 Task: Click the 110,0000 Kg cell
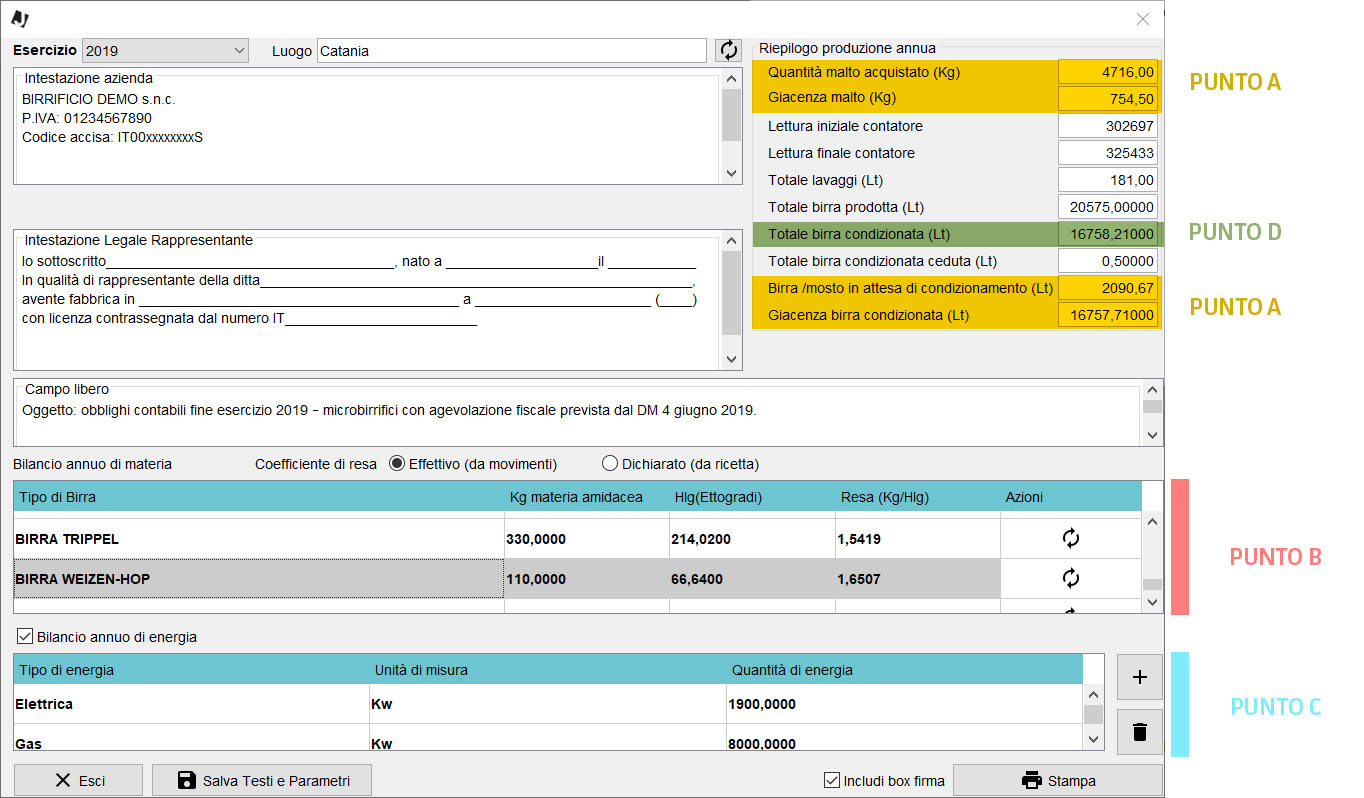(x=587, y=579)
